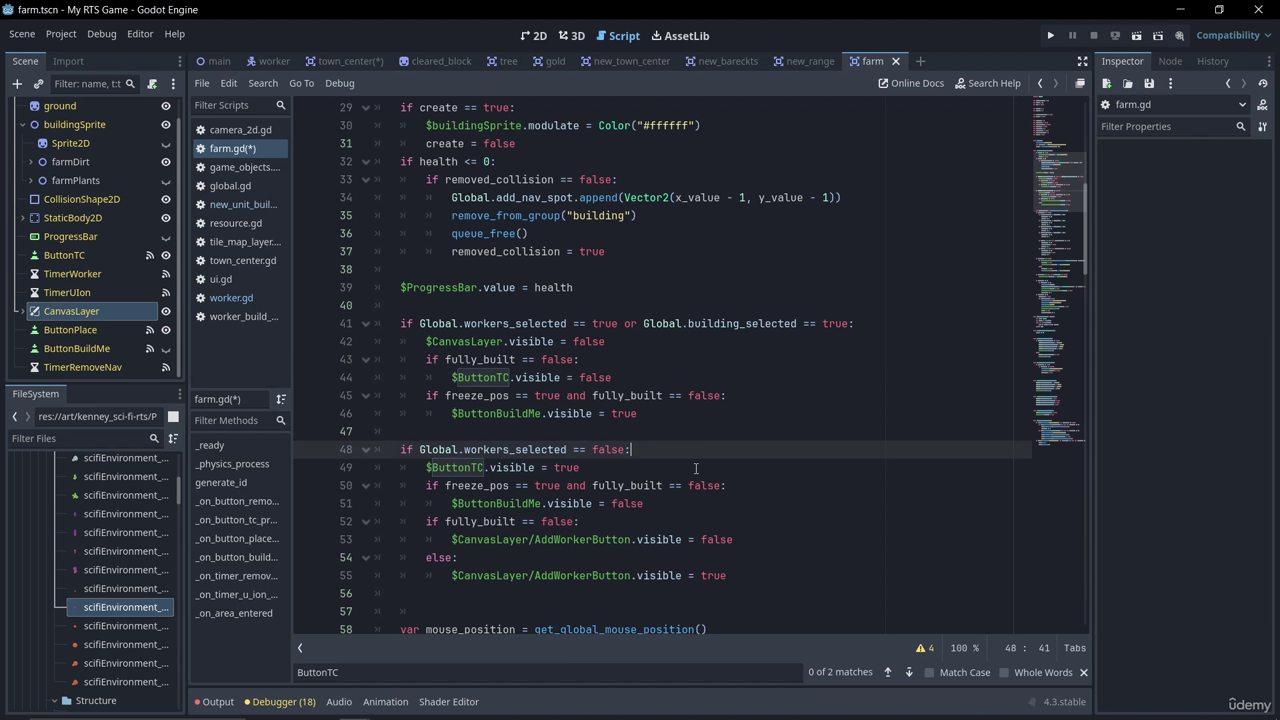
Task: Collapse the buildingSprite node
Action: 23,125
